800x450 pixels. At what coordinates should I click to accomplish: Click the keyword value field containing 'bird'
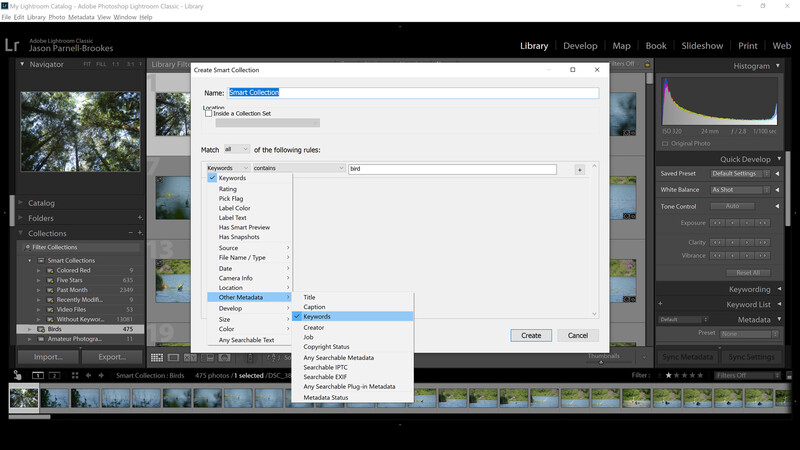click(x=453, y=169)
